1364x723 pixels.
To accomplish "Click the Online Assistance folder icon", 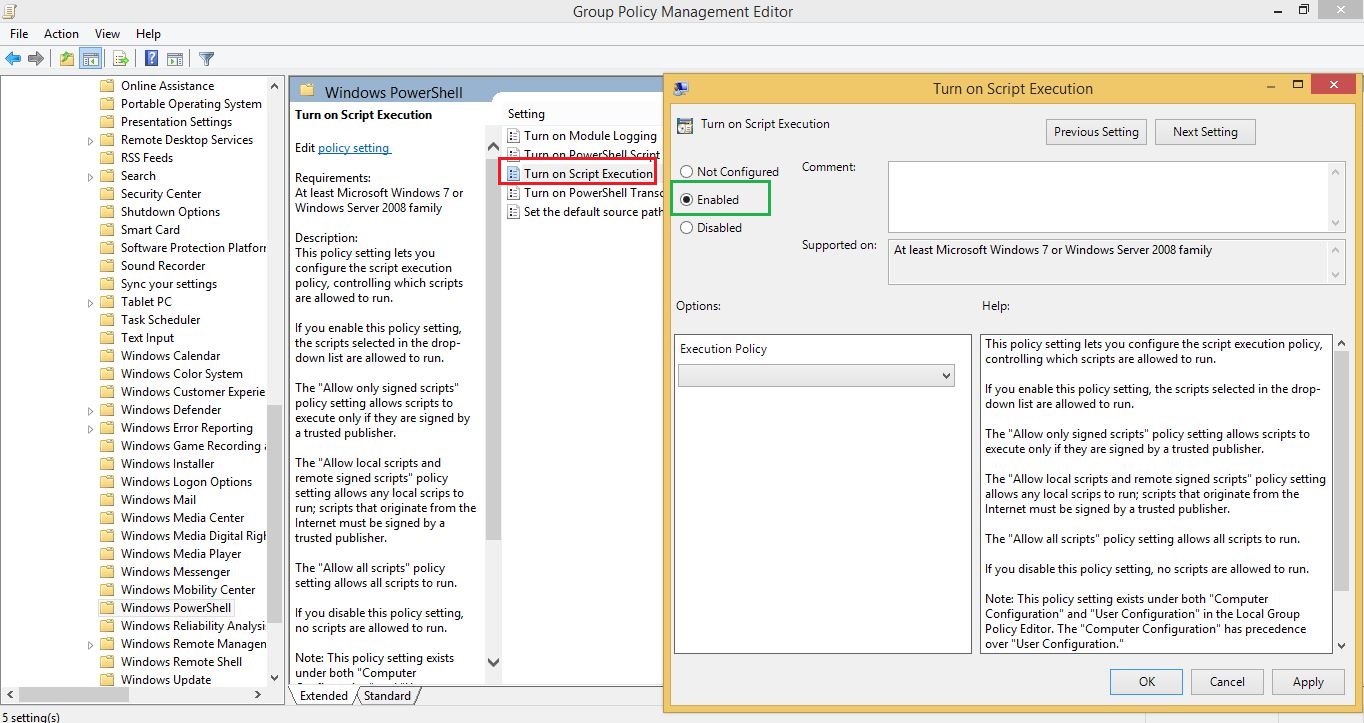I will coord(107,86).
